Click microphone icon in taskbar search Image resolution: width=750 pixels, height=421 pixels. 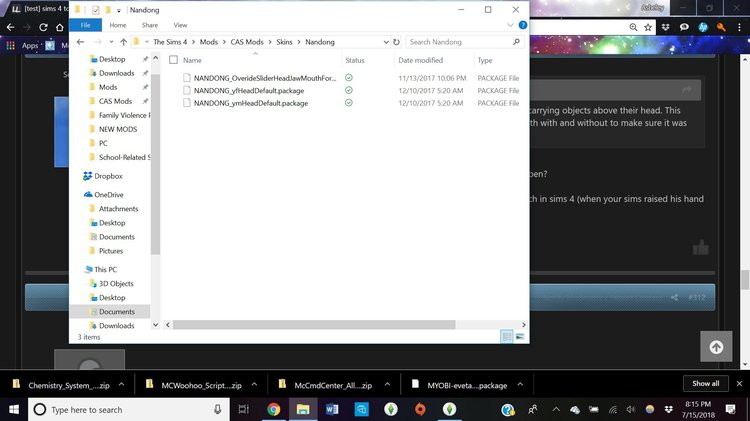(x=217, y=410)
